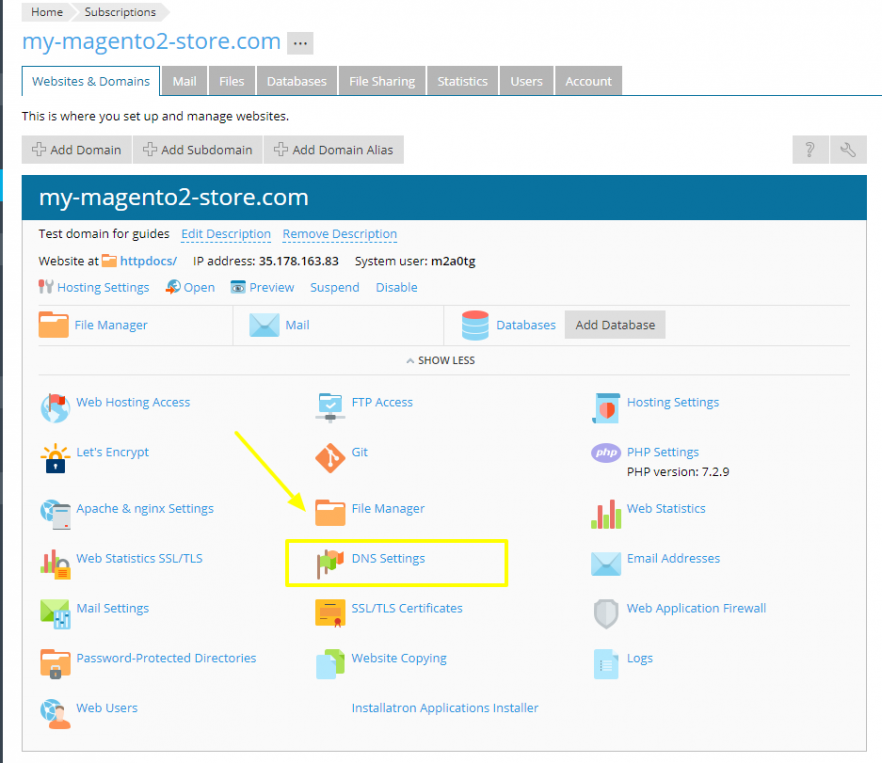Click the PHP version: 7.2.9 text
The height and width of the screenshot is (763, 882).
[678, 472]
